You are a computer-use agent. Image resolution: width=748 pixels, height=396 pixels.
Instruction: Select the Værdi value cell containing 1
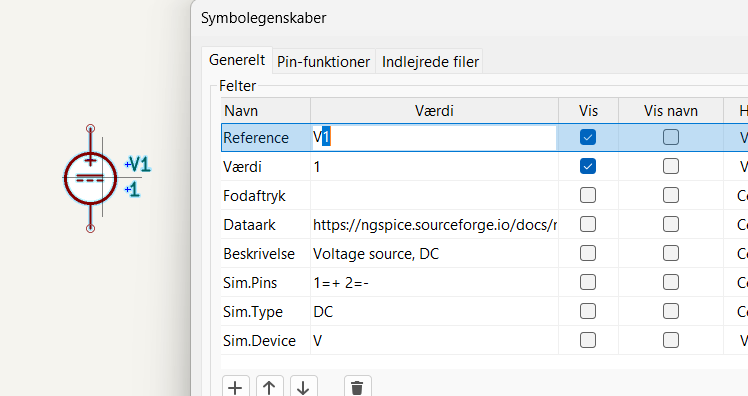point(434,167)
